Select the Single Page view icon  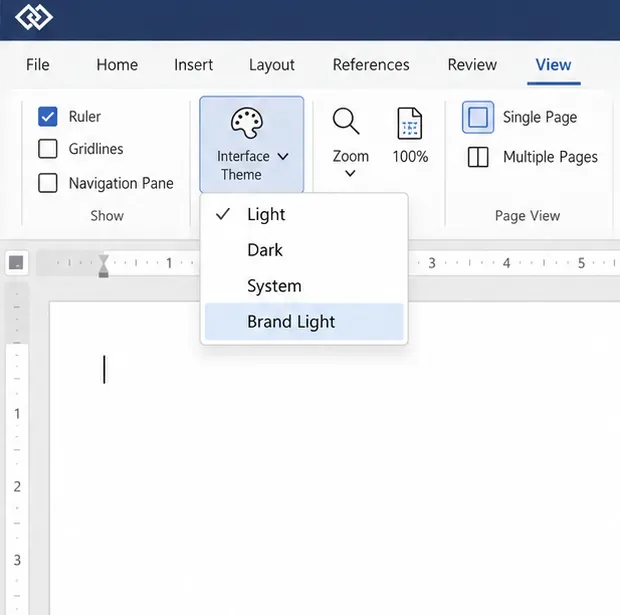pos(478,117)
